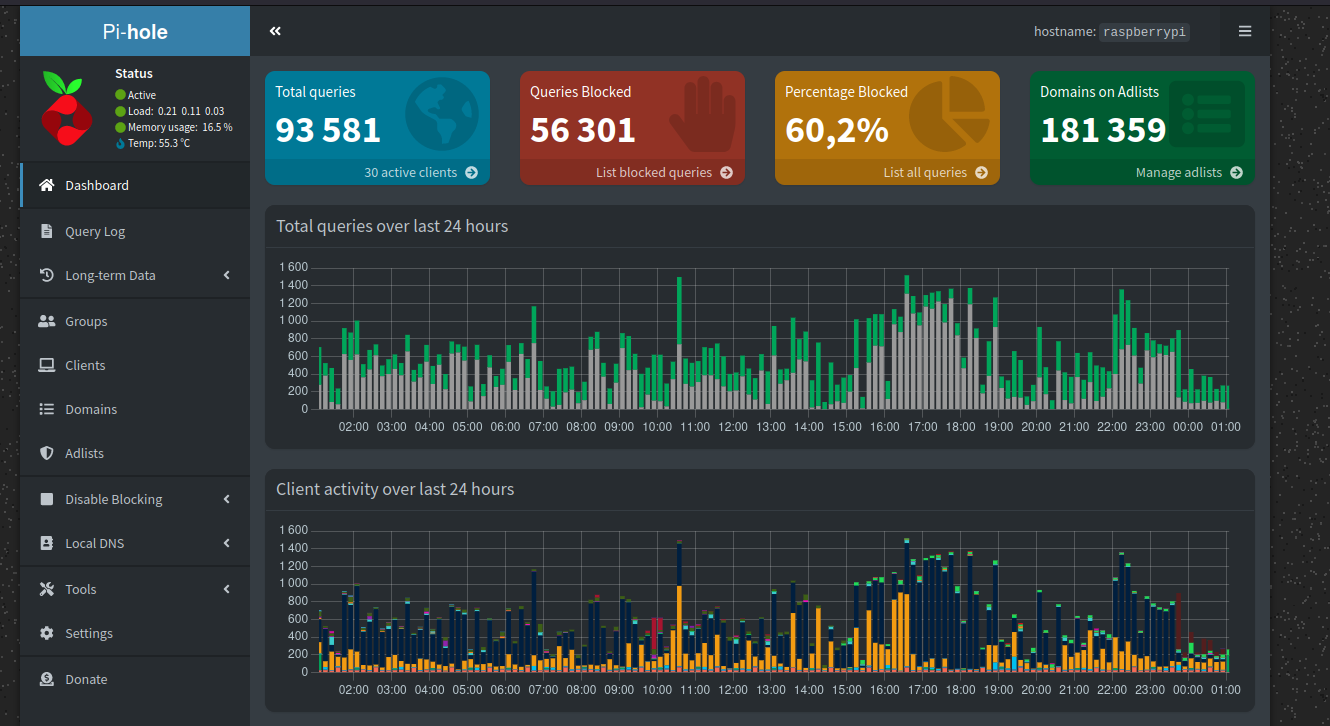Click list icon in Domains on Adlists card

click(1207, 115)
